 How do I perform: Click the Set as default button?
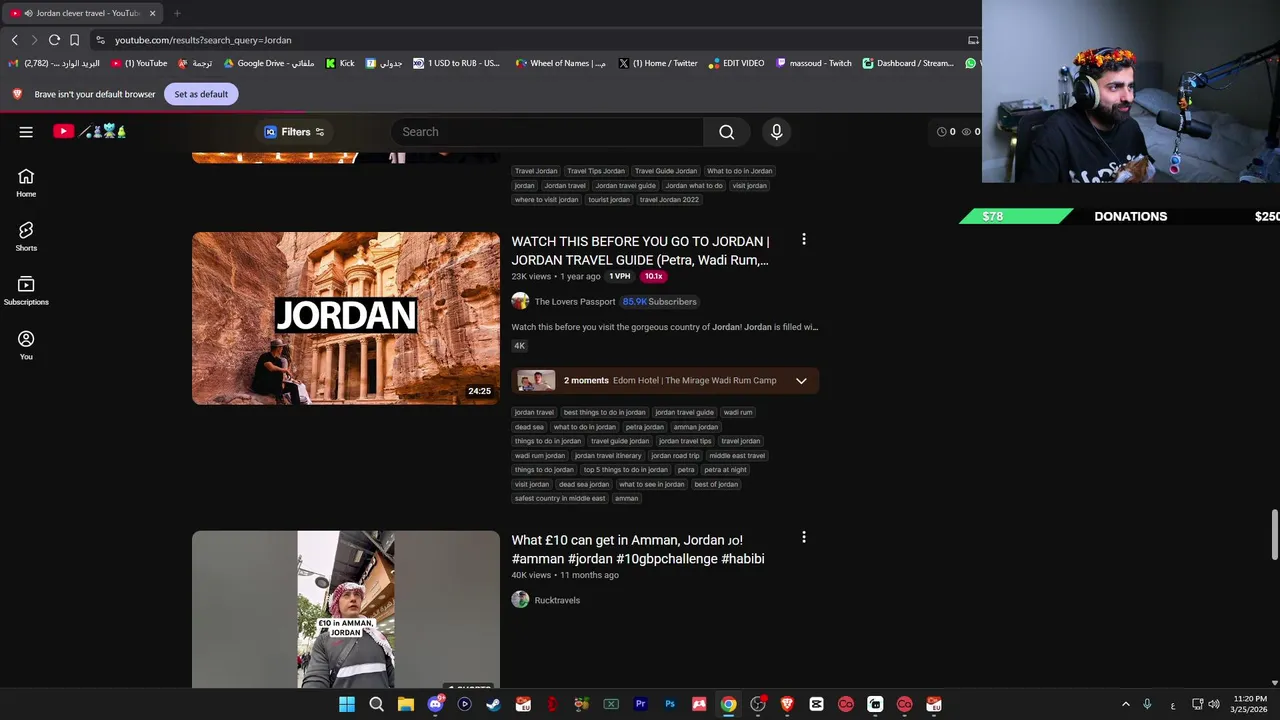(201, 94)
